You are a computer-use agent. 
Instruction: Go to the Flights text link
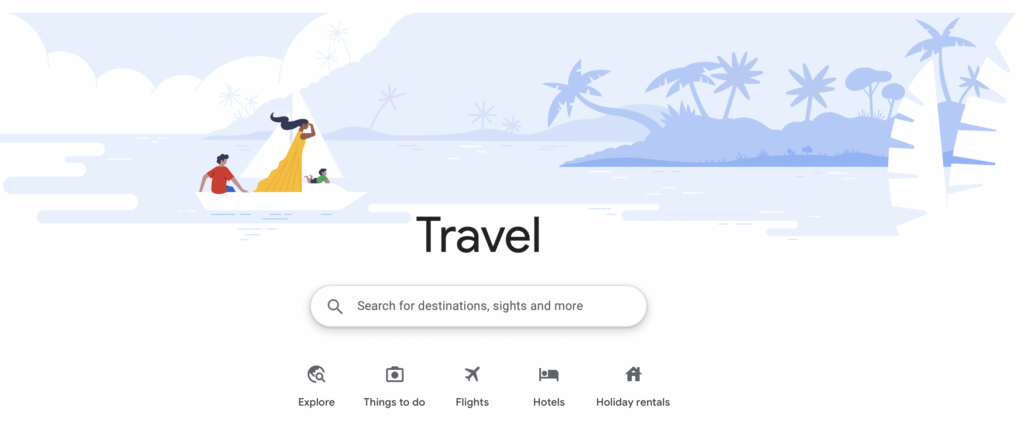click(x=472, y=402)
